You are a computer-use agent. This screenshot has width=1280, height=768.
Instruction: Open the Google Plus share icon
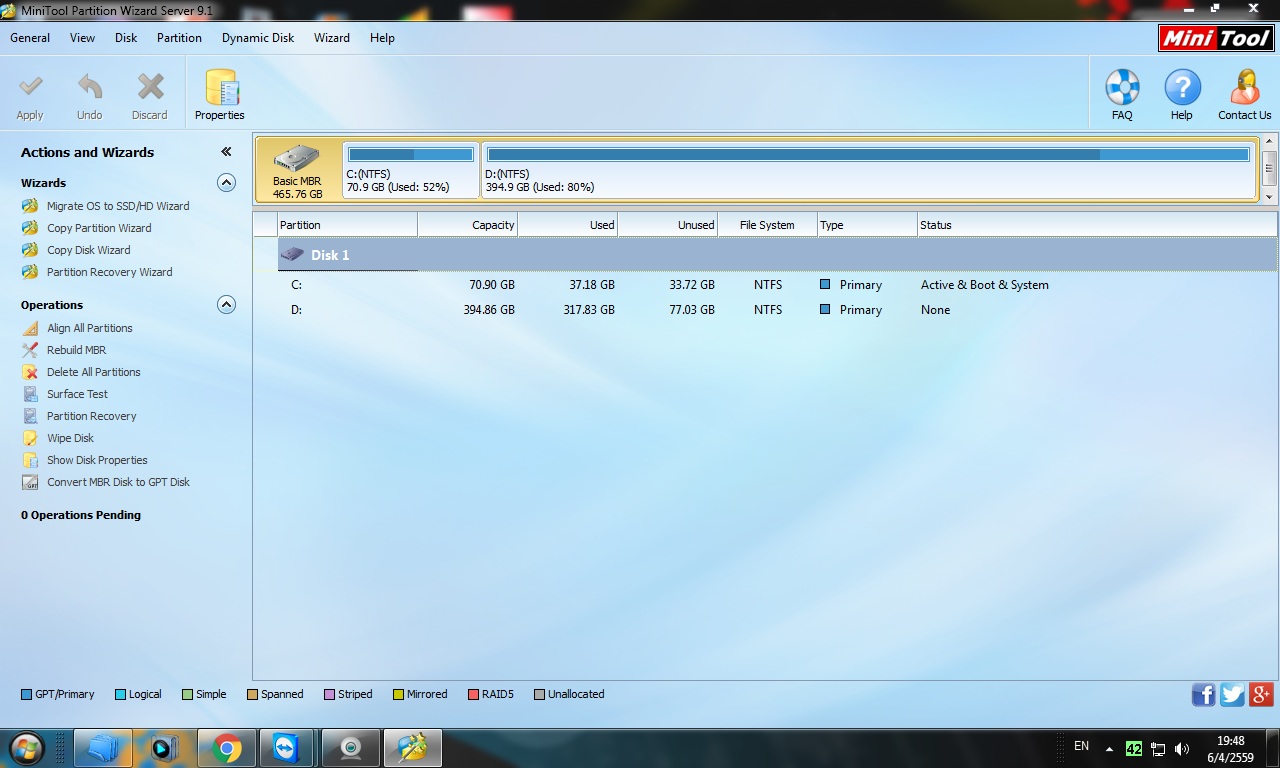coord(1261,695)
